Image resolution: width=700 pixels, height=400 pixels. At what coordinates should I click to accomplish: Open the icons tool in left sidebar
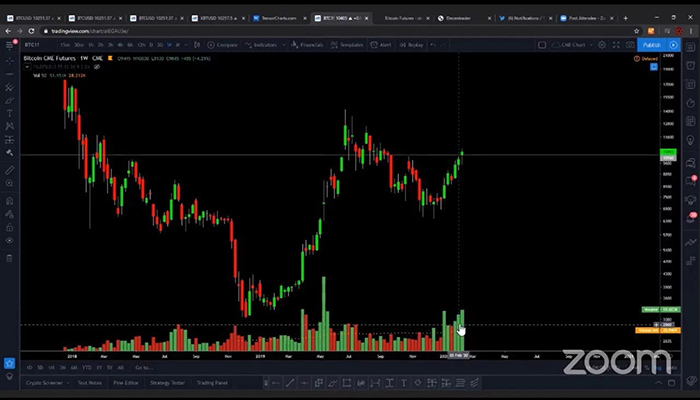(x=9, y=153)
